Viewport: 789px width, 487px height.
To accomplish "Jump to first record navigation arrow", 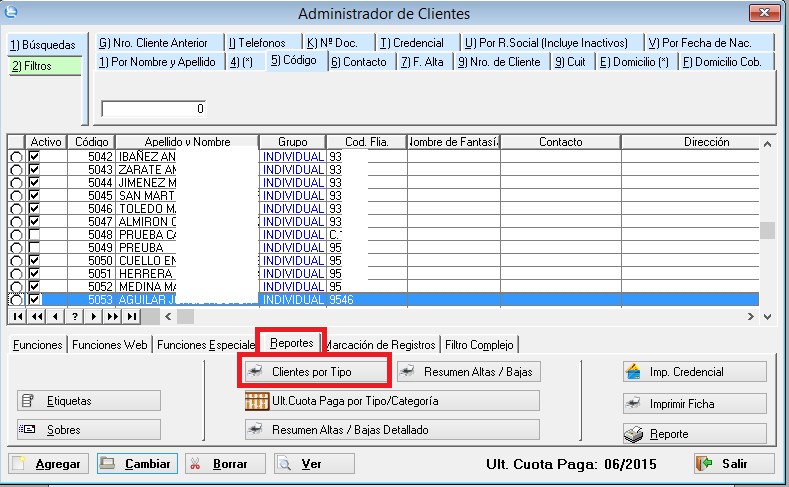I will tap(17, 316).
